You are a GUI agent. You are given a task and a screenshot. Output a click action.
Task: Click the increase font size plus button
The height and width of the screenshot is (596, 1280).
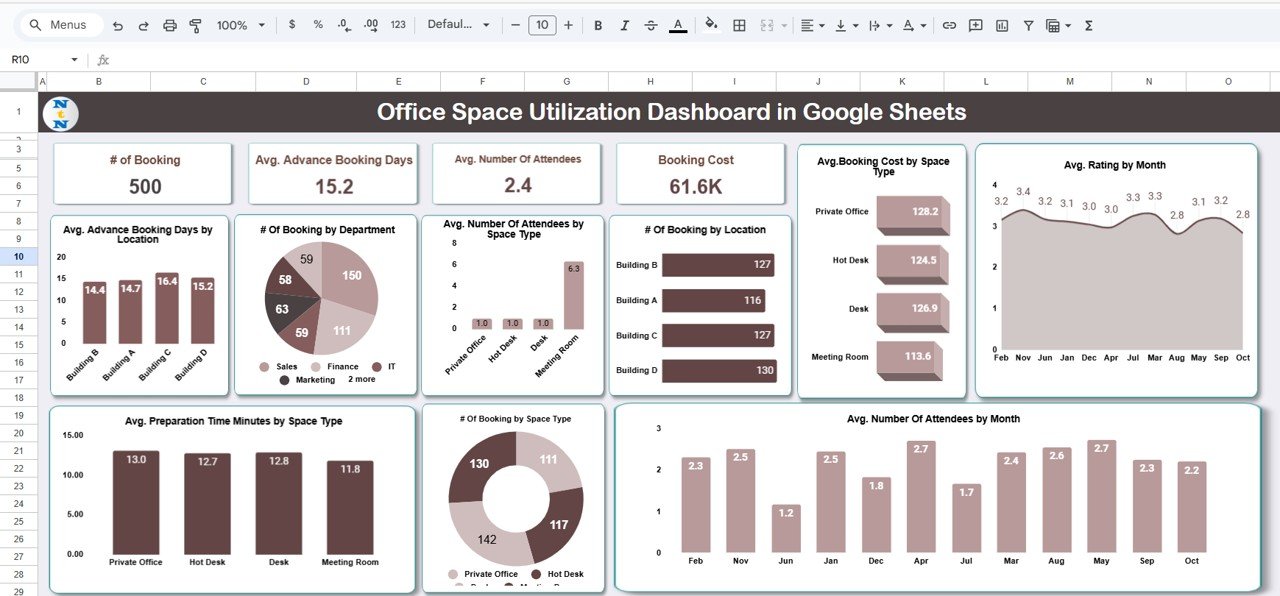tap(568, 25)
